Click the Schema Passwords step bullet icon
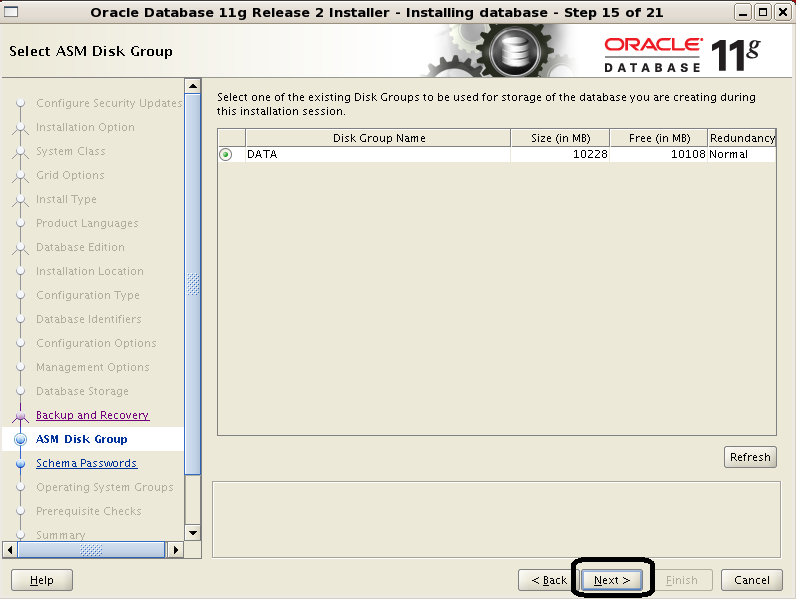The height and width of the screenshot is (599, 796). click(x=19, y=463)
